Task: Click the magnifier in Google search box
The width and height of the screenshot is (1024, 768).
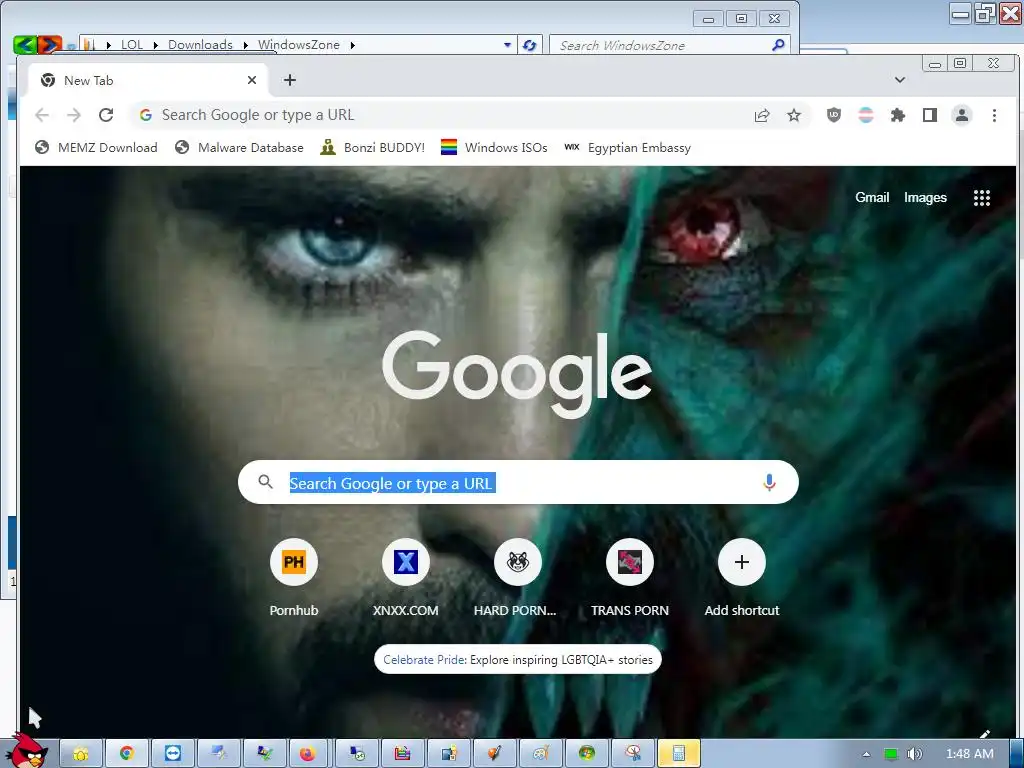Action: (265, 482)
